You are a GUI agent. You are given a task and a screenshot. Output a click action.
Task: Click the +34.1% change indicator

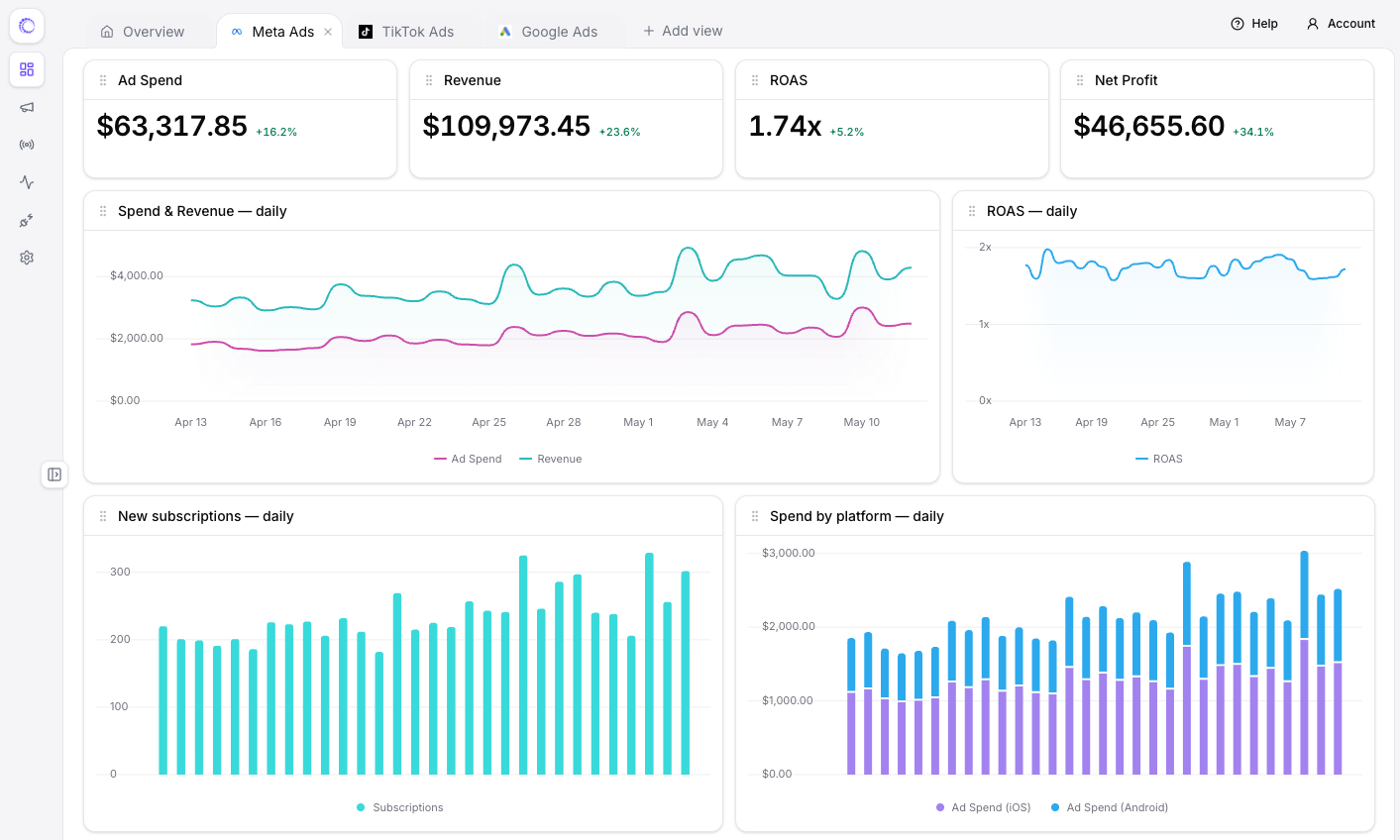(1253, 132)
